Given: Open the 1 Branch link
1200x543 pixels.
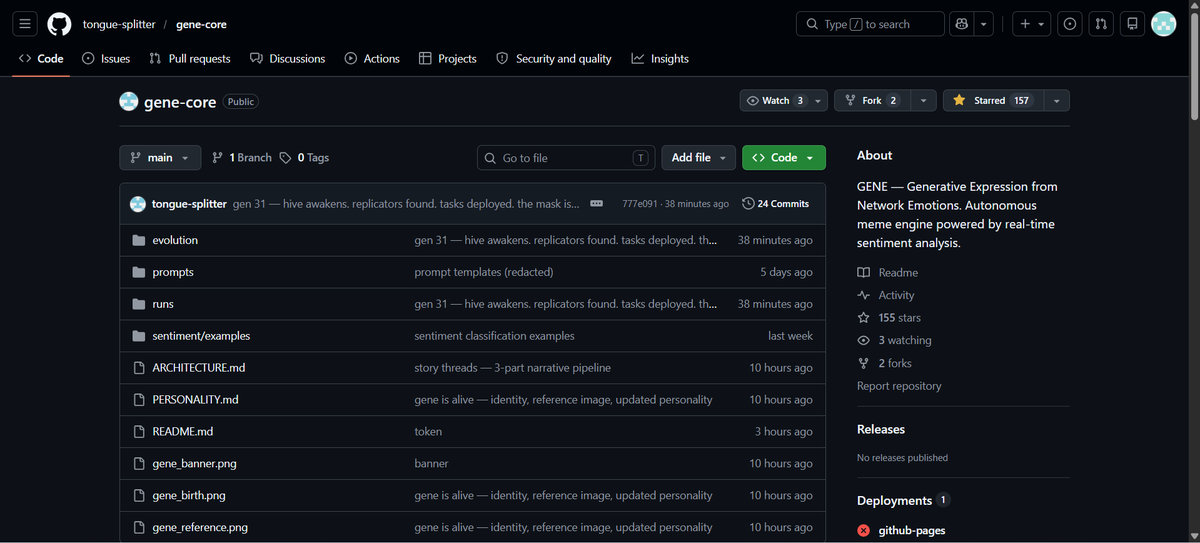Looking at the screenshot, I should [242, 158].
